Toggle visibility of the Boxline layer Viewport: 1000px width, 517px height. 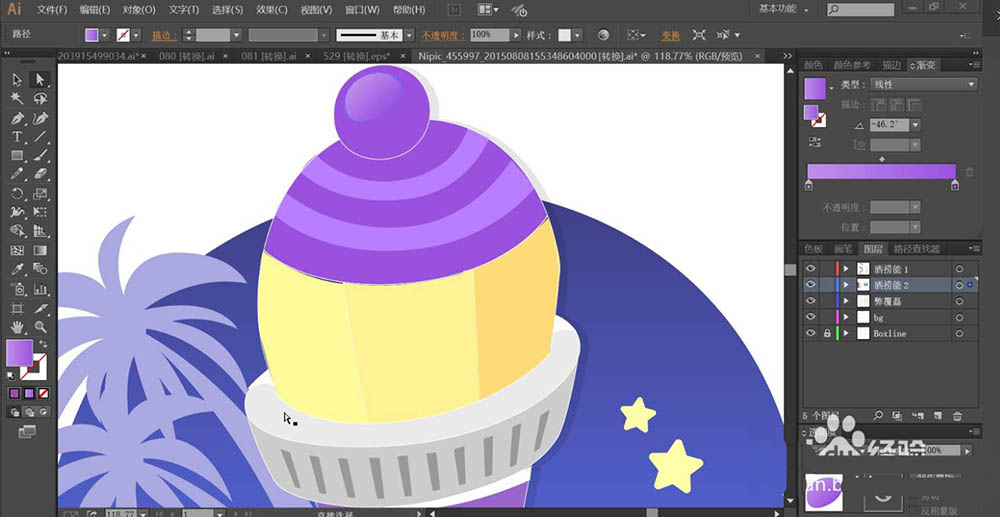[x=811, y=333]
